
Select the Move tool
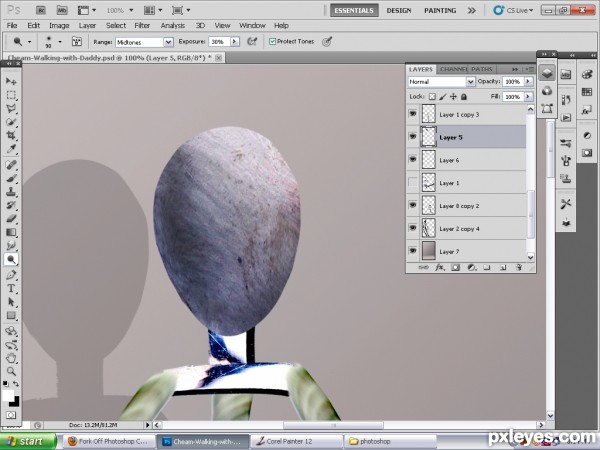[11, 81]
